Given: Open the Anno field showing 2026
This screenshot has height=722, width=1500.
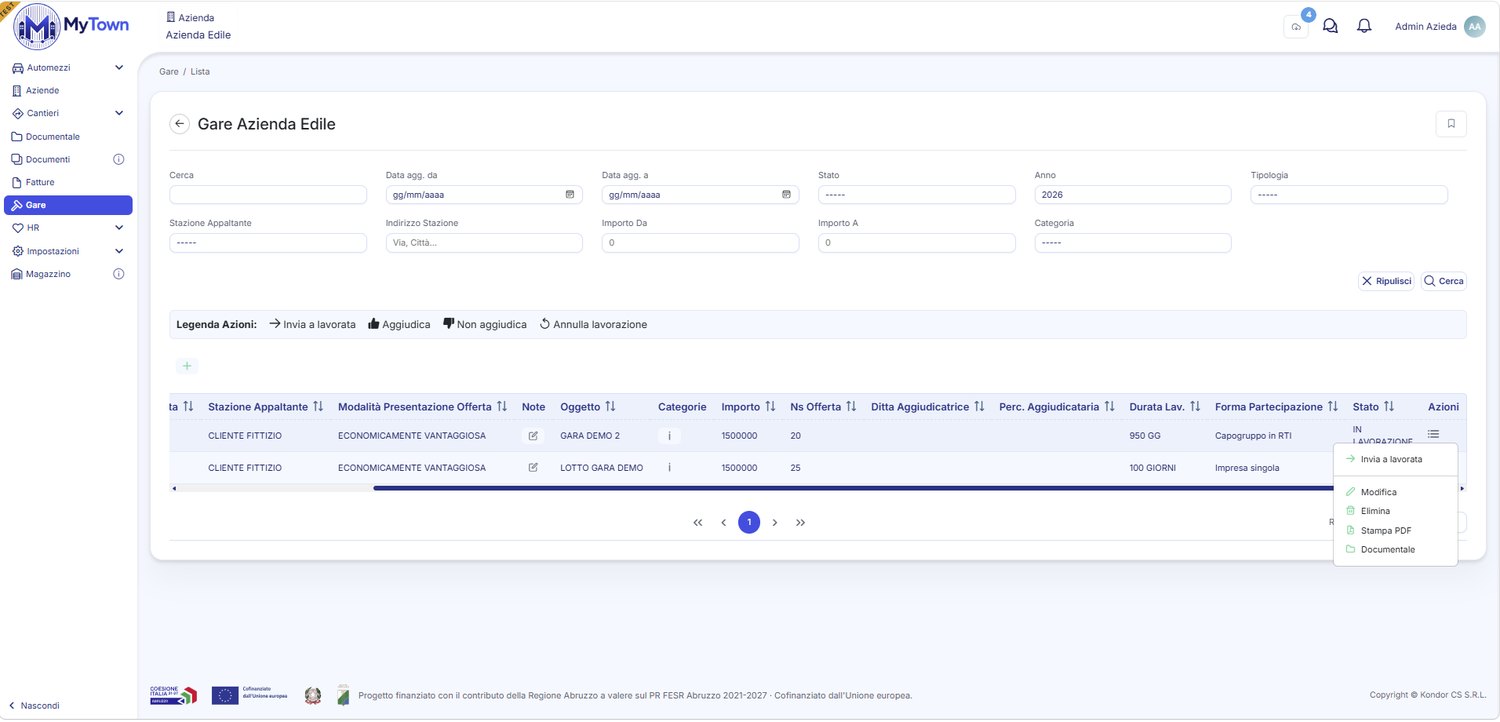Looking at the screenshot, I should 1133,195.
